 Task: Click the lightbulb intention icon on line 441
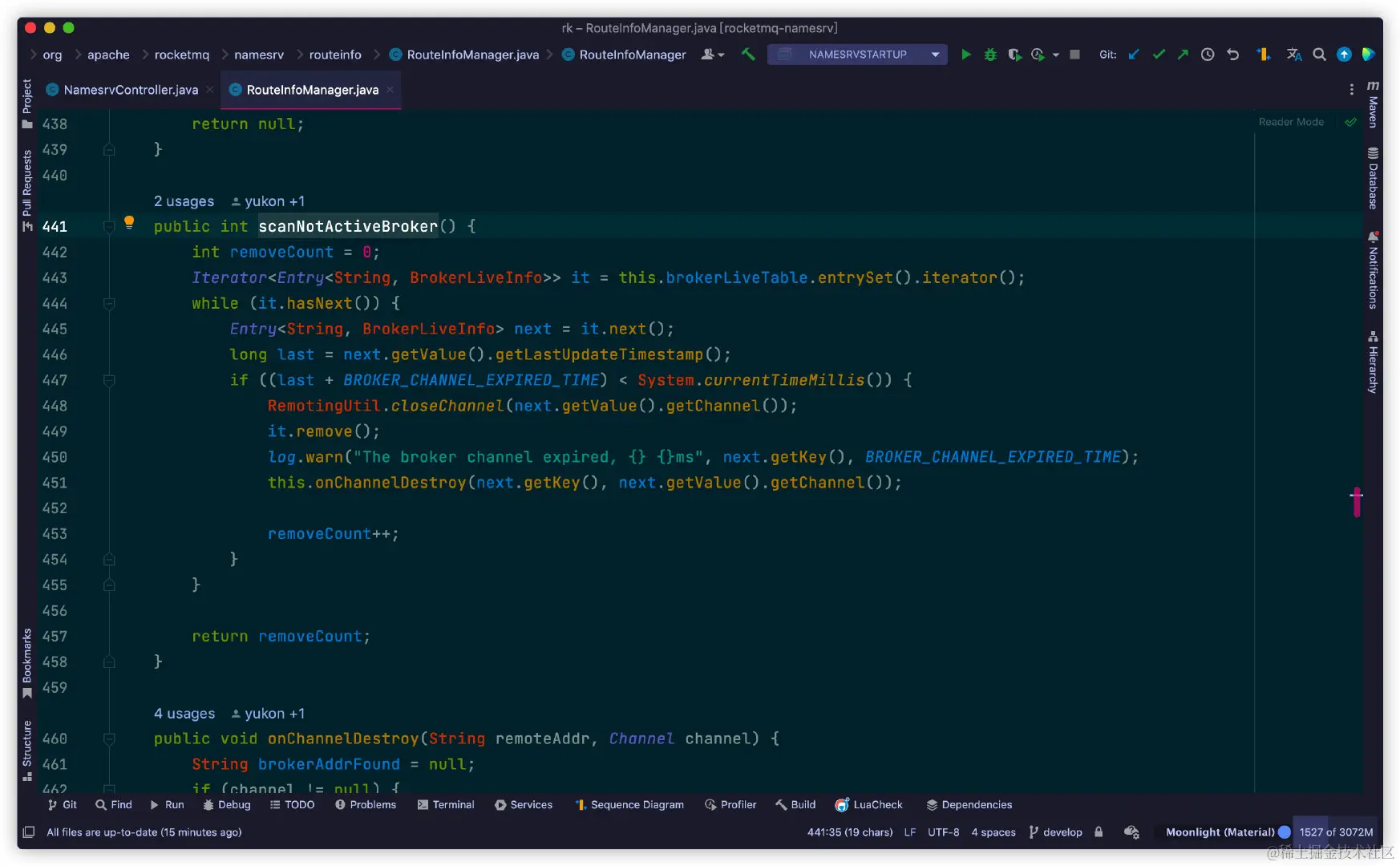(x=128, y=222)
